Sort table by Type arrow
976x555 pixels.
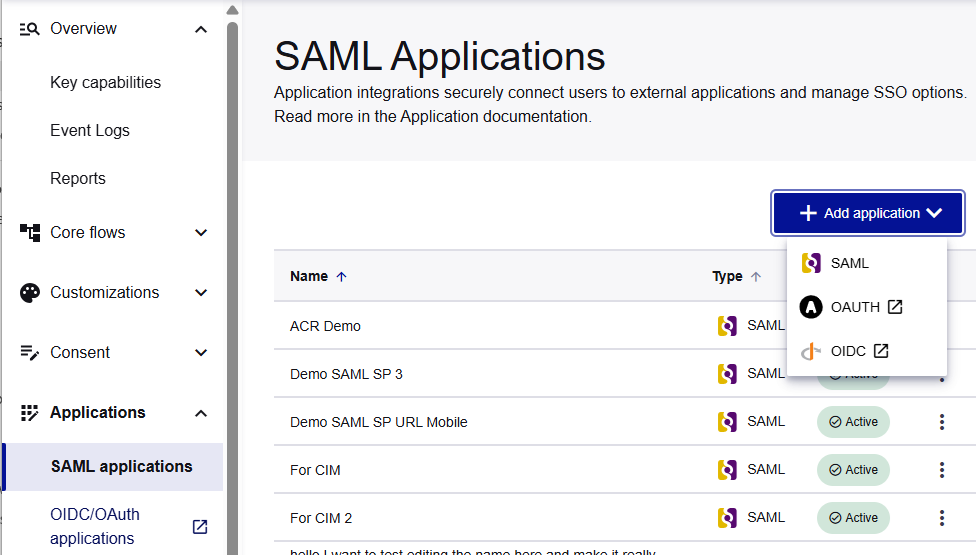(x=756, y=277)
